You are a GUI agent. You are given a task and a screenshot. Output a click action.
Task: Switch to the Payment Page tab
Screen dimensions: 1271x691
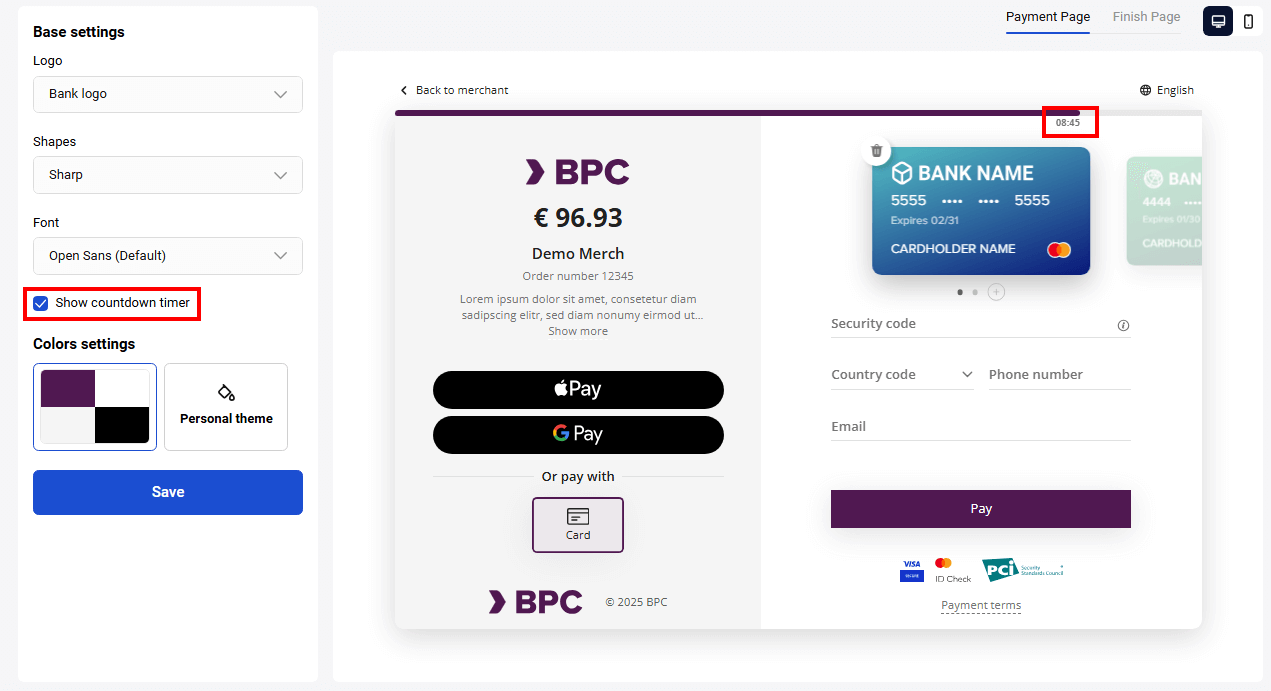click(x=1047, y=17)
